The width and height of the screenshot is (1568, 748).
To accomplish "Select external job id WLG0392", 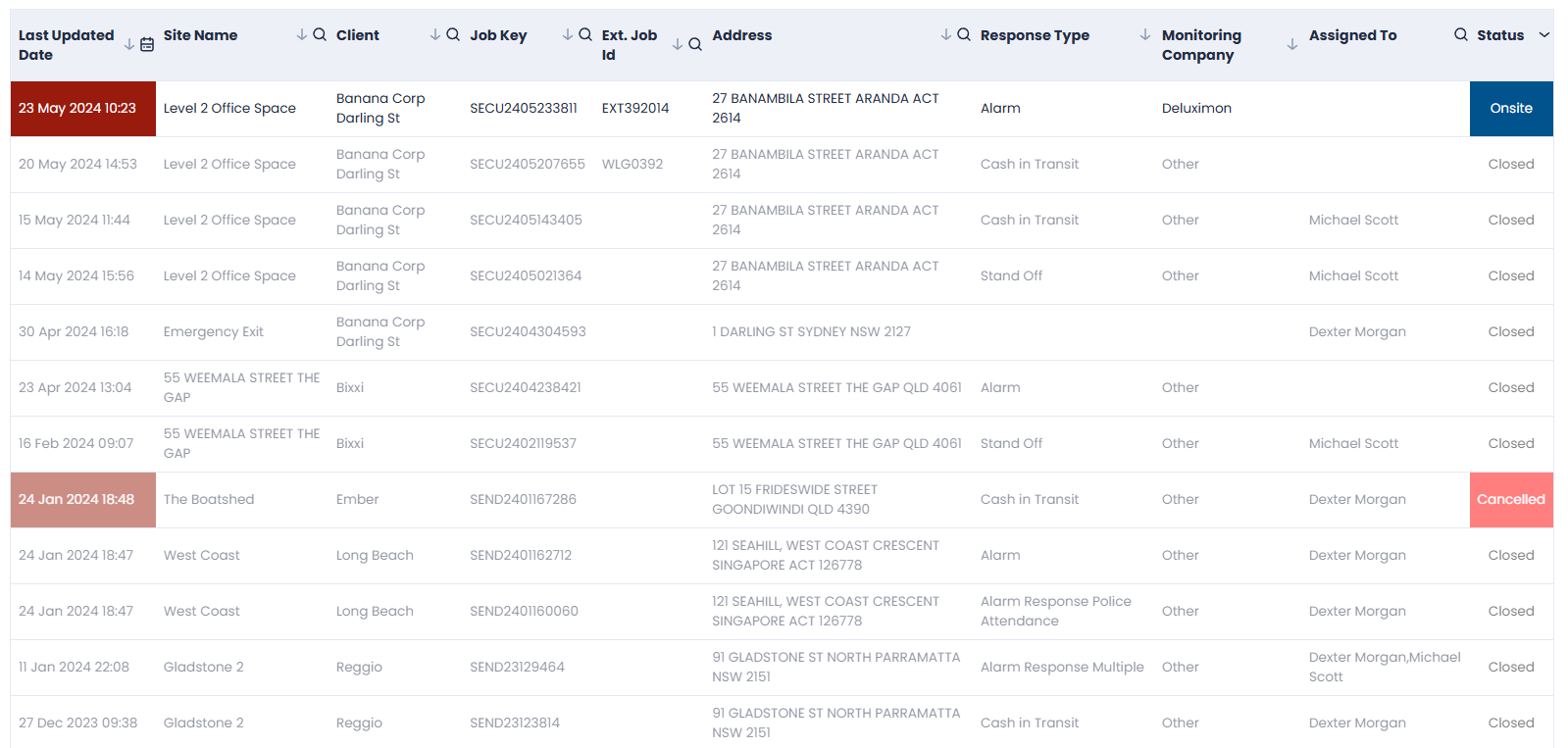I will pos(632,164).
